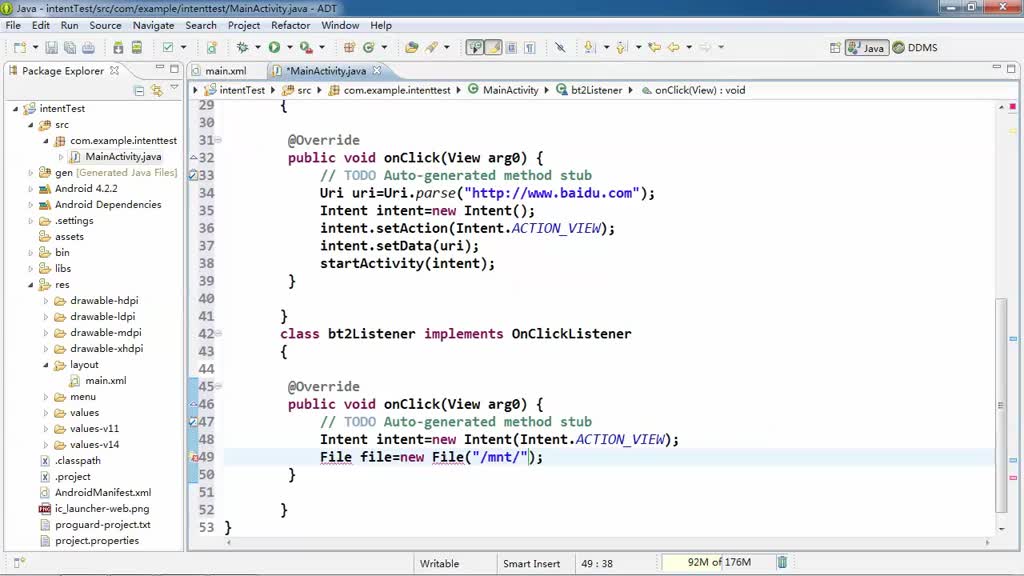
Task: Toggle Link with Editor in Package Explorer
Action: click(157, 91)
